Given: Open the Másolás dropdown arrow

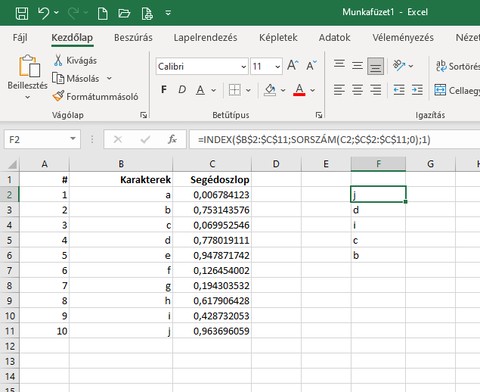Looking at the screenshot, I should 109,79.
